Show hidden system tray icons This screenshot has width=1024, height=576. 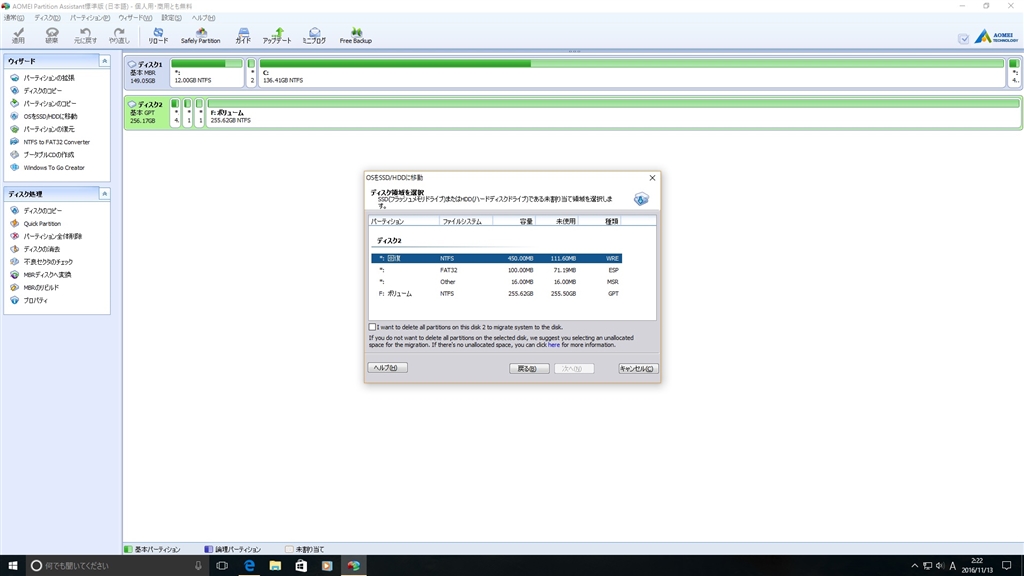914,566
